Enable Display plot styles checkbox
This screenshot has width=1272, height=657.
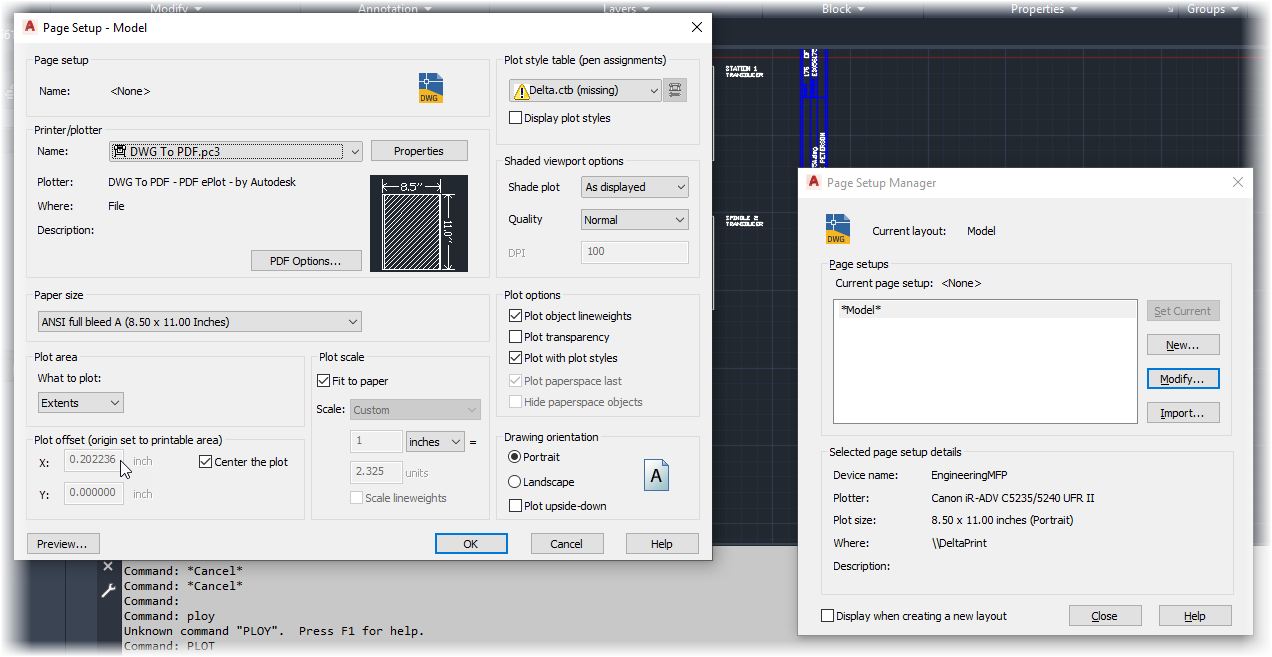pyautogui.click(x=516, y=118)
